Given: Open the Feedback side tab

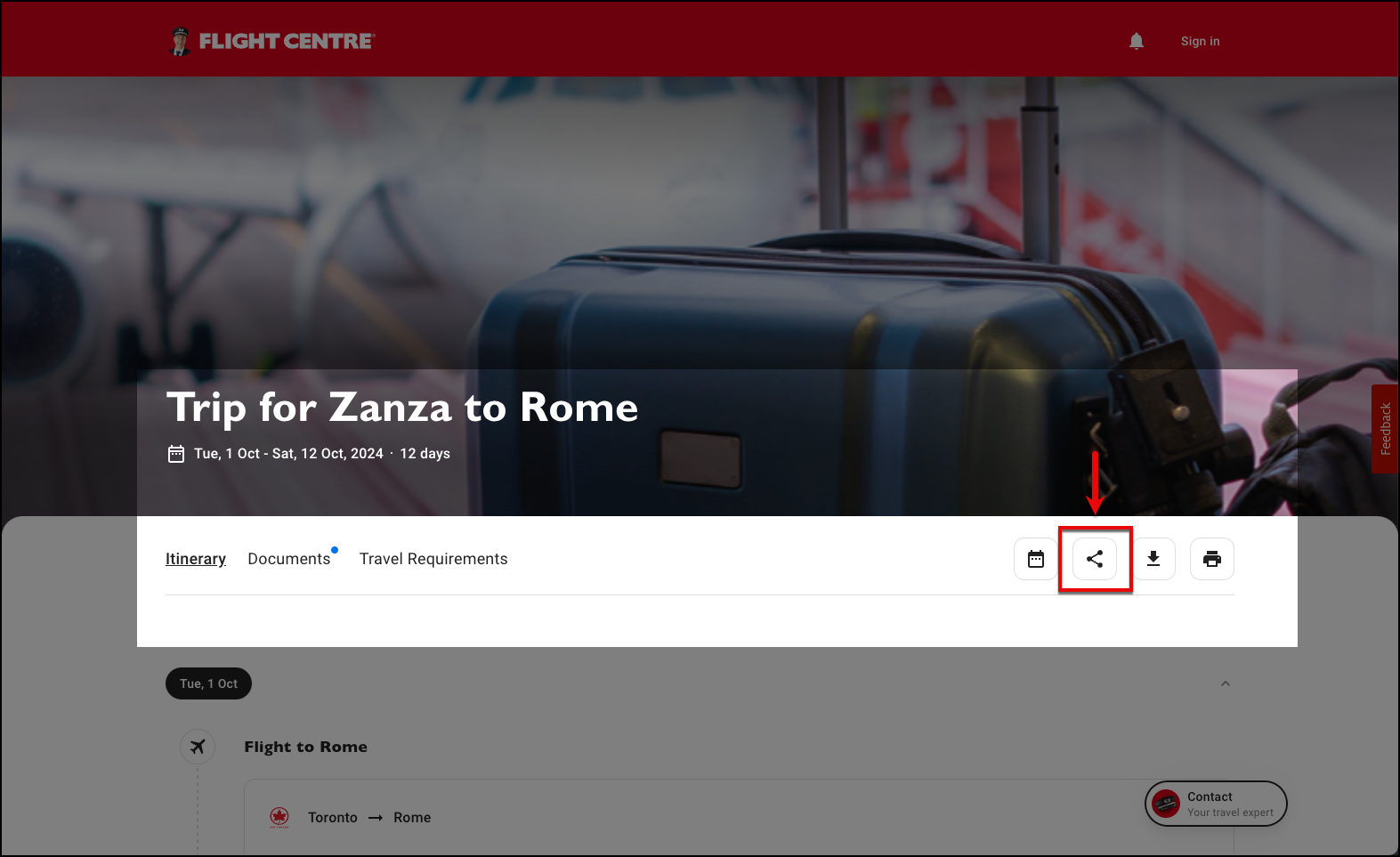Looking at the screenshot, I should (1386, 429).
